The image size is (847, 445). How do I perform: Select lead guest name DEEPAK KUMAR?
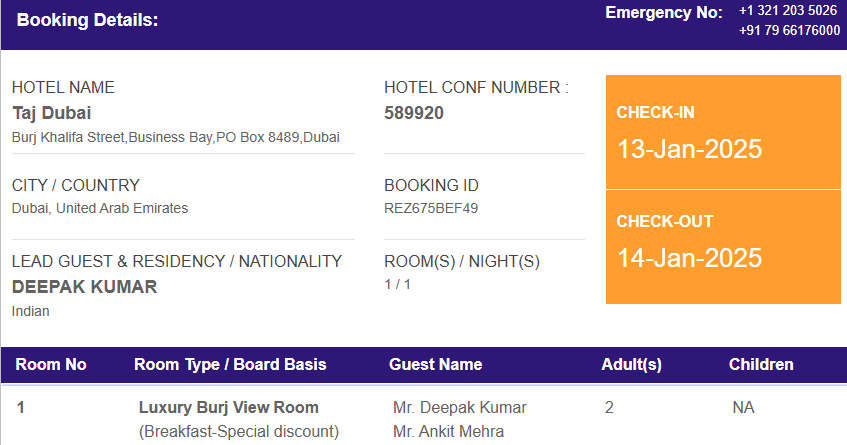85,287
